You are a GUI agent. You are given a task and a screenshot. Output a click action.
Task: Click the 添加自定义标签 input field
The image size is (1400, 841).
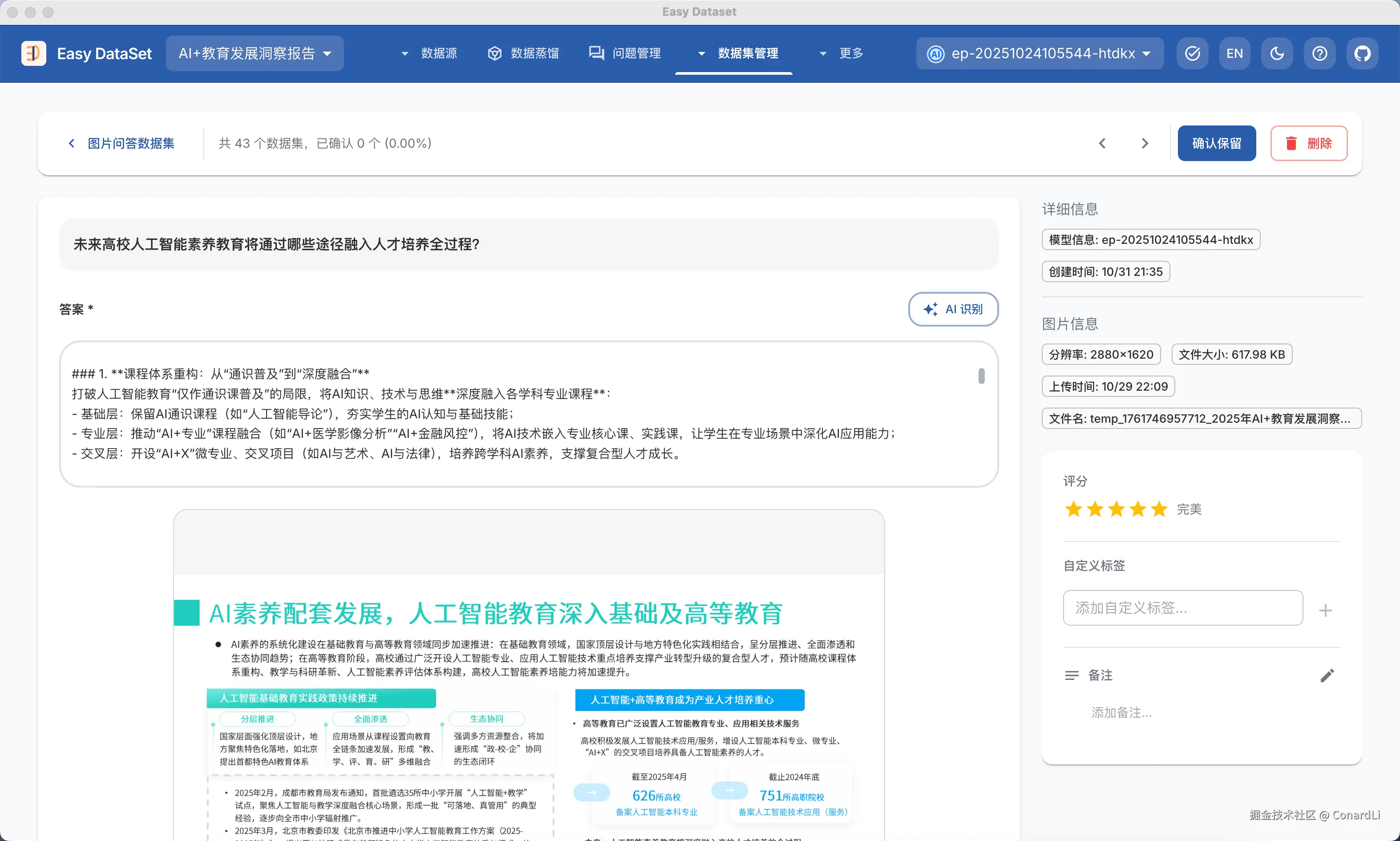[x=1182, y=607]
